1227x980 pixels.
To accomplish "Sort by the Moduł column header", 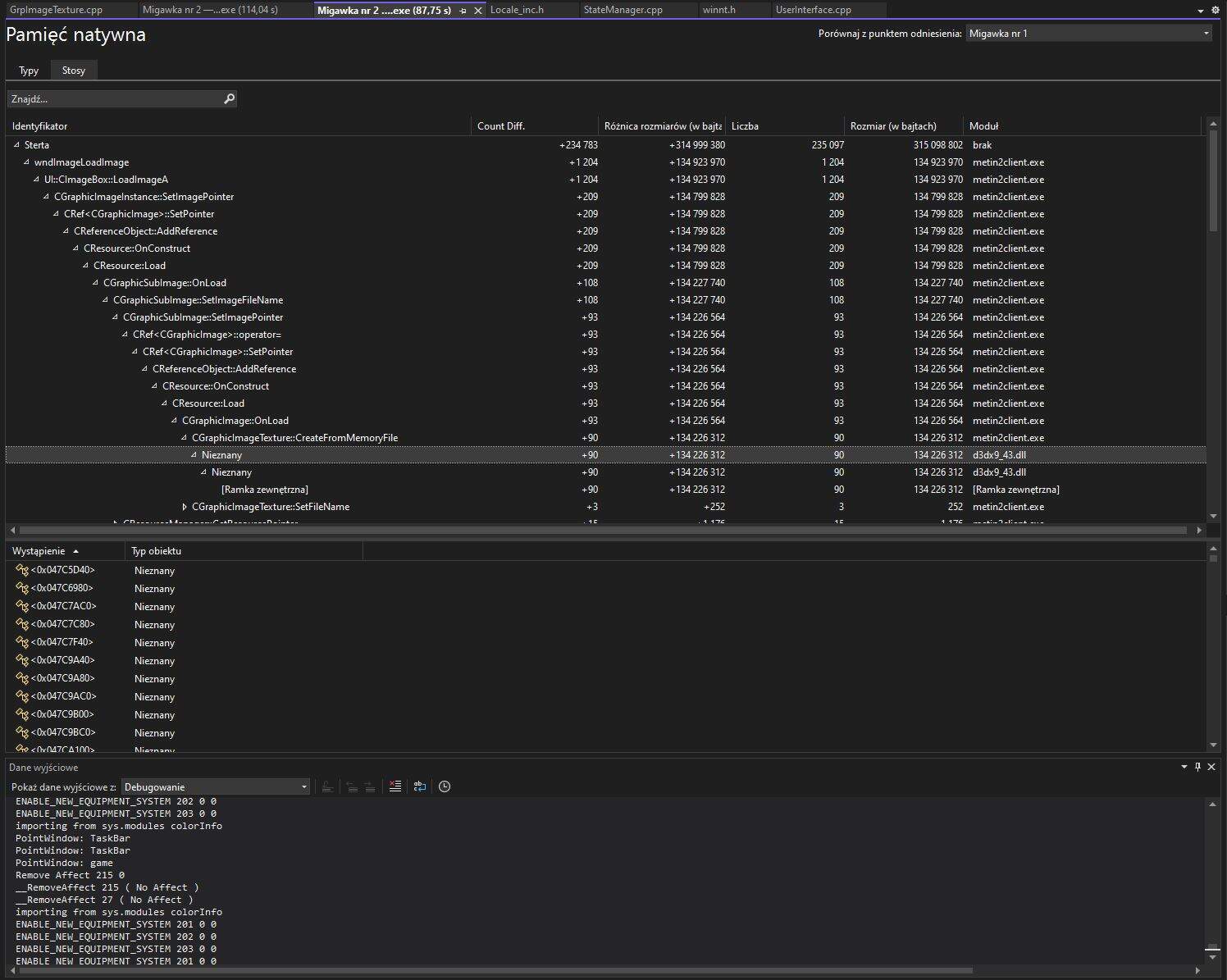I will (x=1082, y=126).
